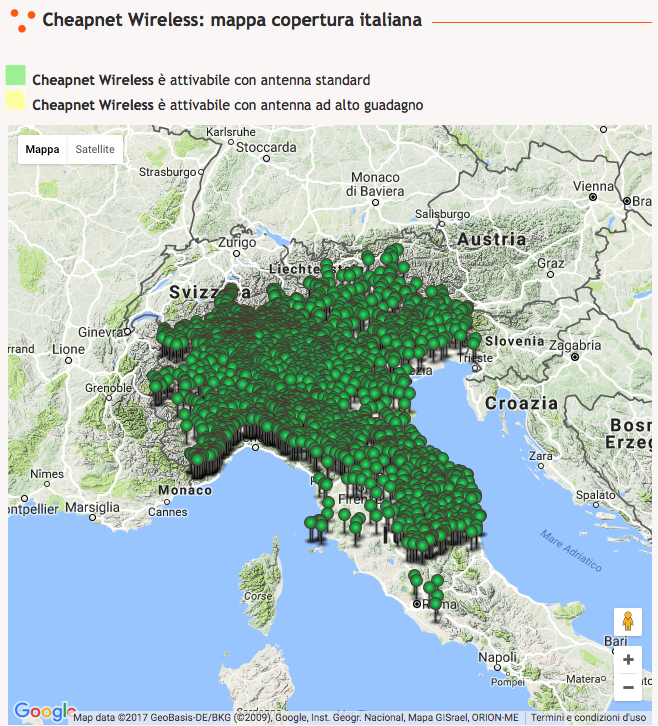Click the Bari city label
This screenshot has height=726, width=658.
[616, 641]
